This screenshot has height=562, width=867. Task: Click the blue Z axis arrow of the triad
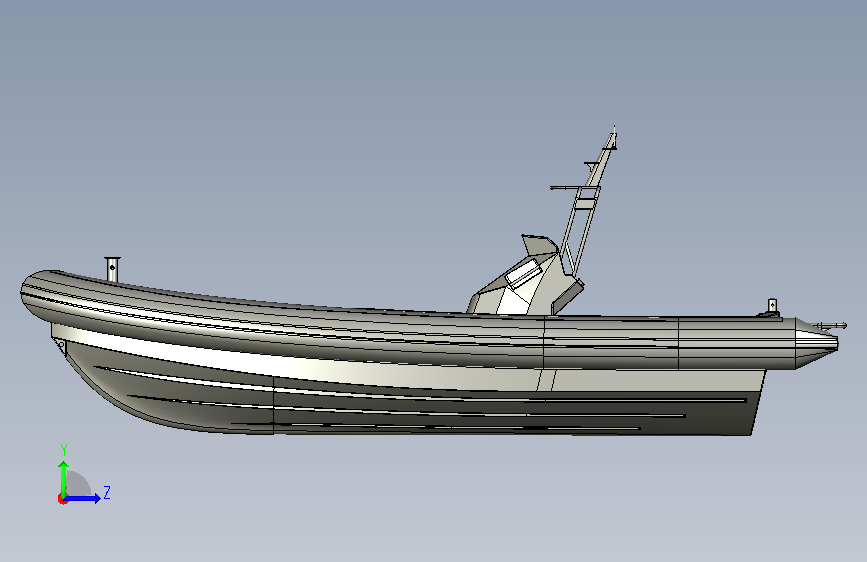pyautogui.click(x=83, y=498)
